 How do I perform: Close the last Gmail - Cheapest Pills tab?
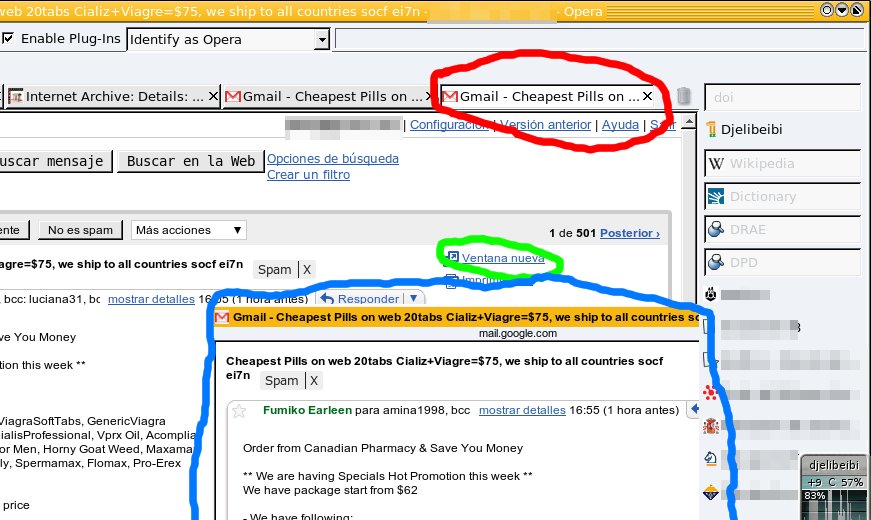tap(647, 96)
